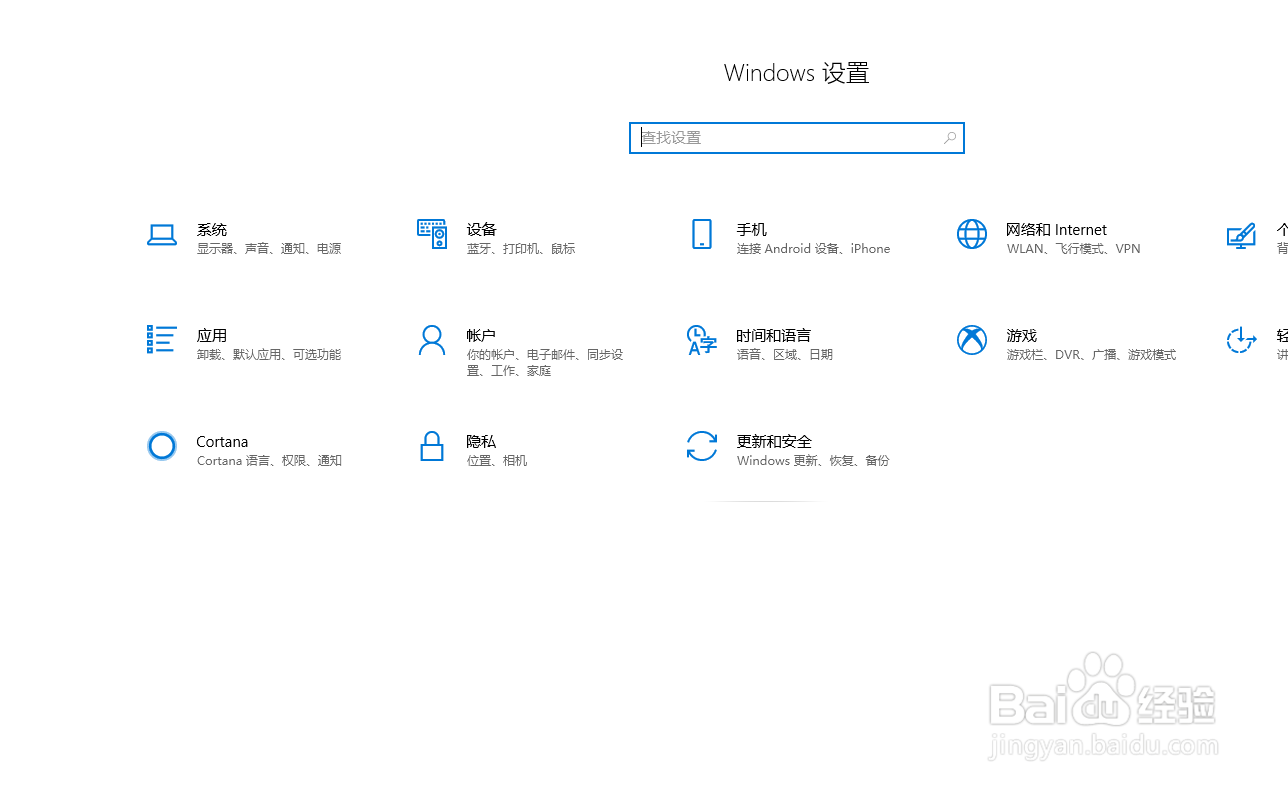1288x790 pixels.
Task: Open the Ease of Access dashed clock icon
Action: click(1241, 340)
